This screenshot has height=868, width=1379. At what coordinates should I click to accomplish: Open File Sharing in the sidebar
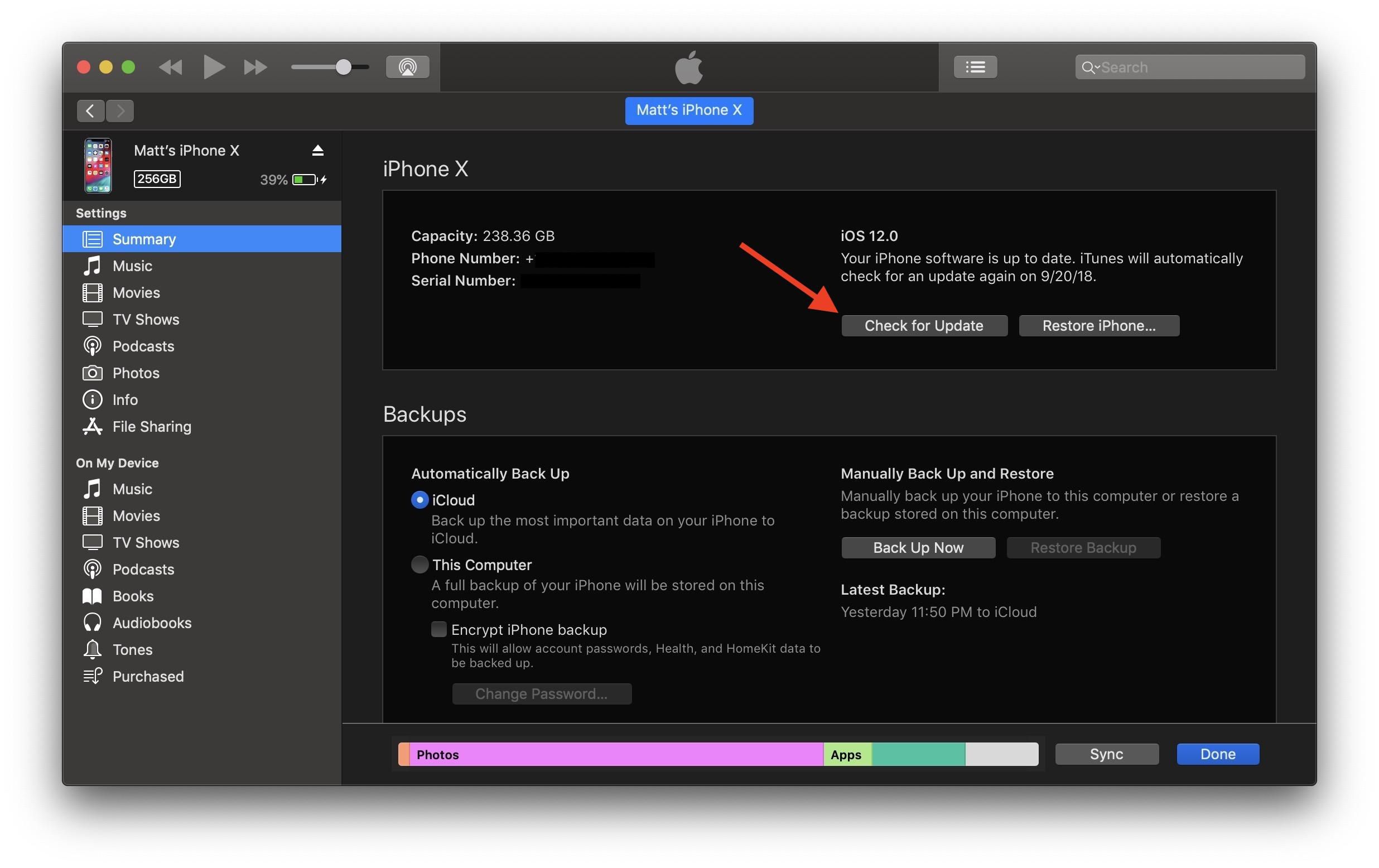tap(201, 427)
